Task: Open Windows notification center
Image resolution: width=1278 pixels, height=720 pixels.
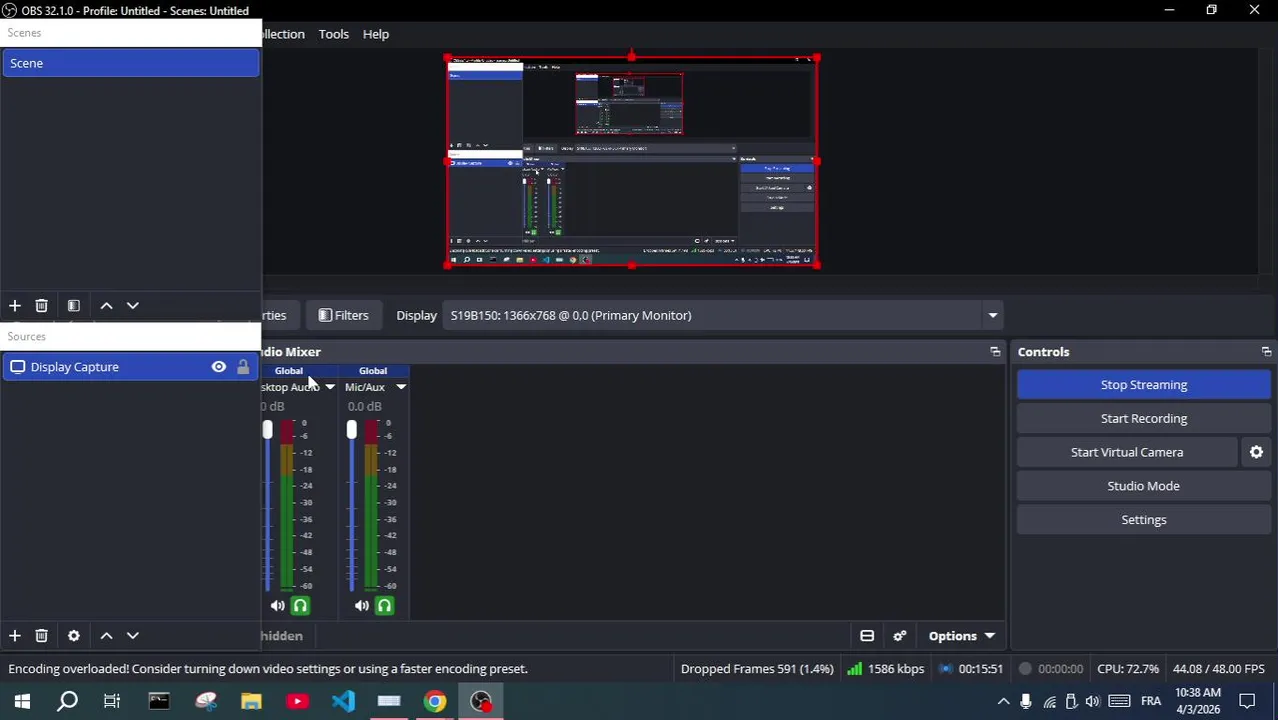Action: click(x=1248, y=702)
